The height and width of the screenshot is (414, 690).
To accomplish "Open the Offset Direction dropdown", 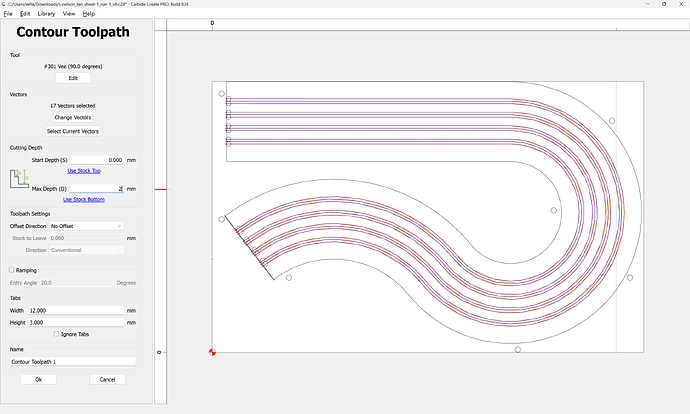I will click(86, 226).
